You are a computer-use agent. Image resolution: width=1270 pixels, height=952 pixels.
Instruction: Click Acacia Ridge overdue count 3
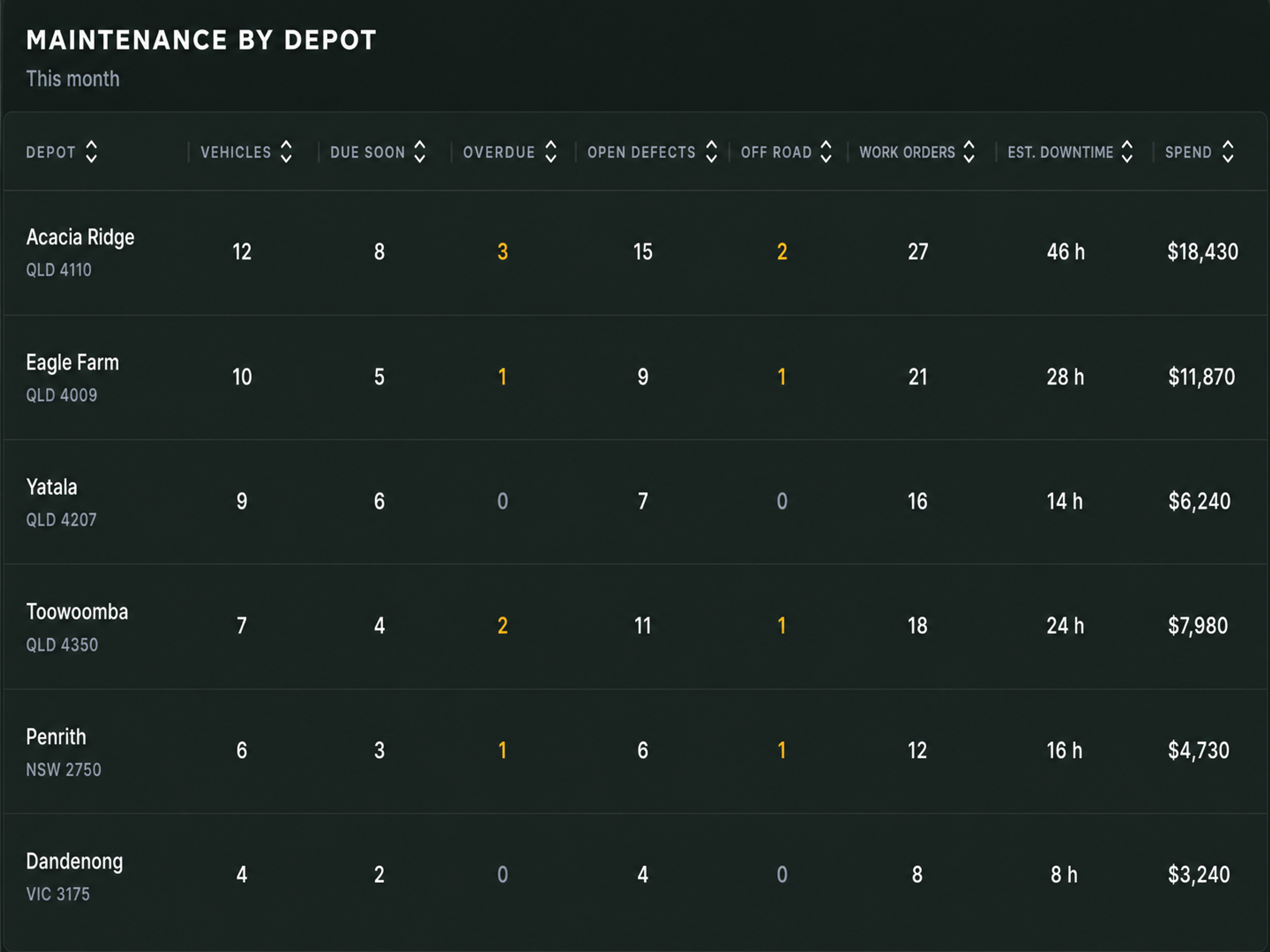502,252
